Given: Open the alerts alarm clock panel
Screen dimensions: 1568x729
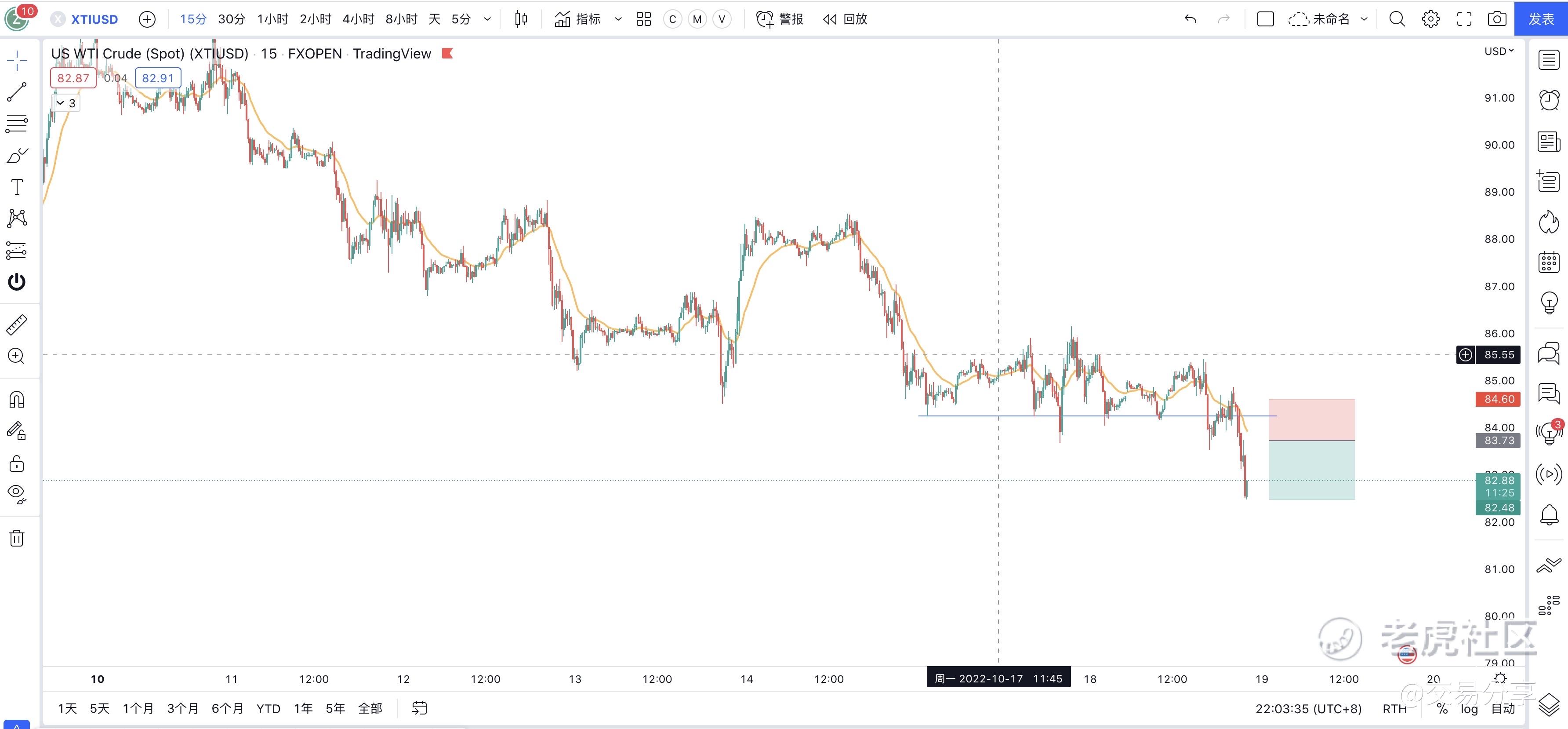Looking at the screenshot, I should pos(1549,99).
